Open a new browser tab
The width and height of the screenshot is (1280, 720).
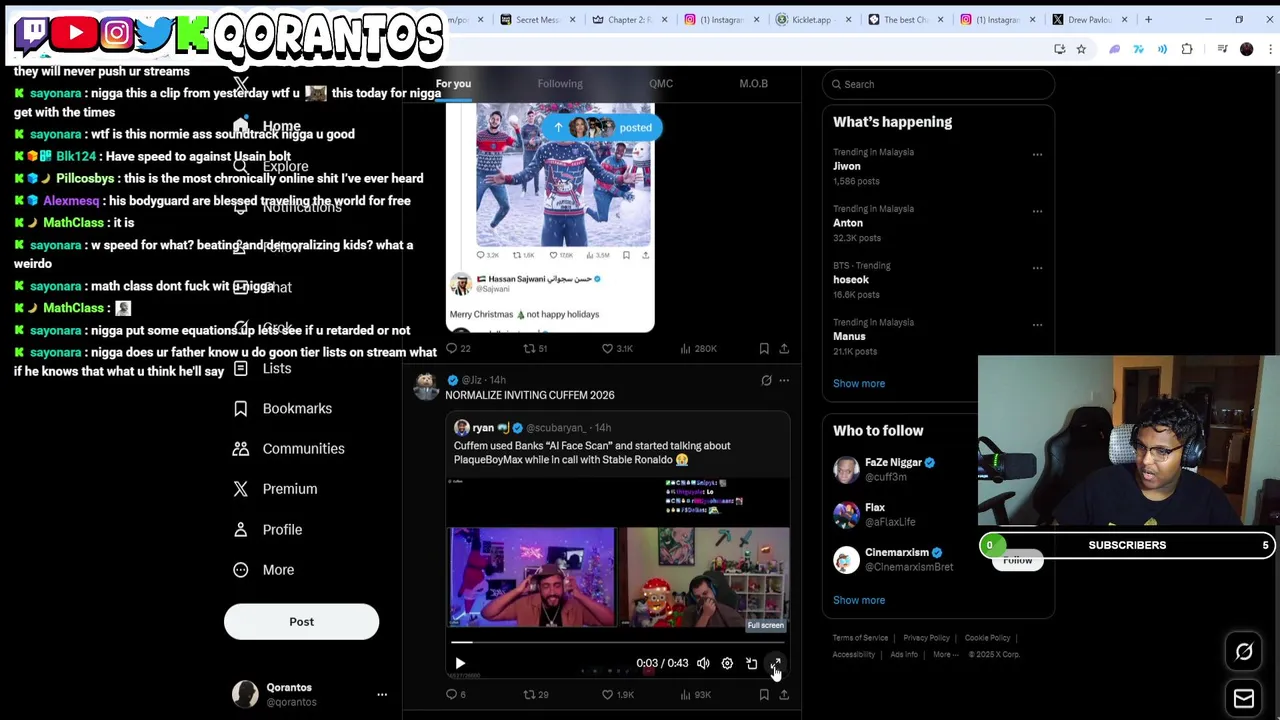1148,20
